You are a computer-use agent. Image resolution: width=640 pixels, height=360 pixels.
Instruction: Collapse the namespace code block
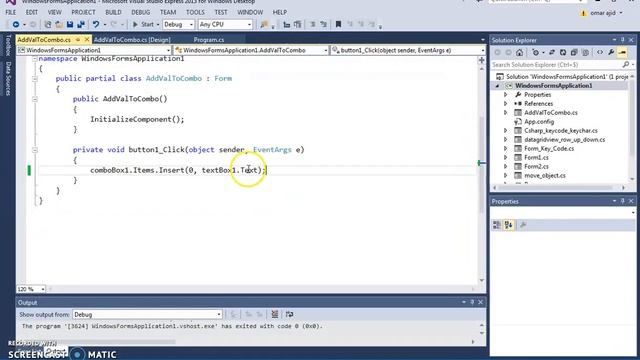click(35, 59)
